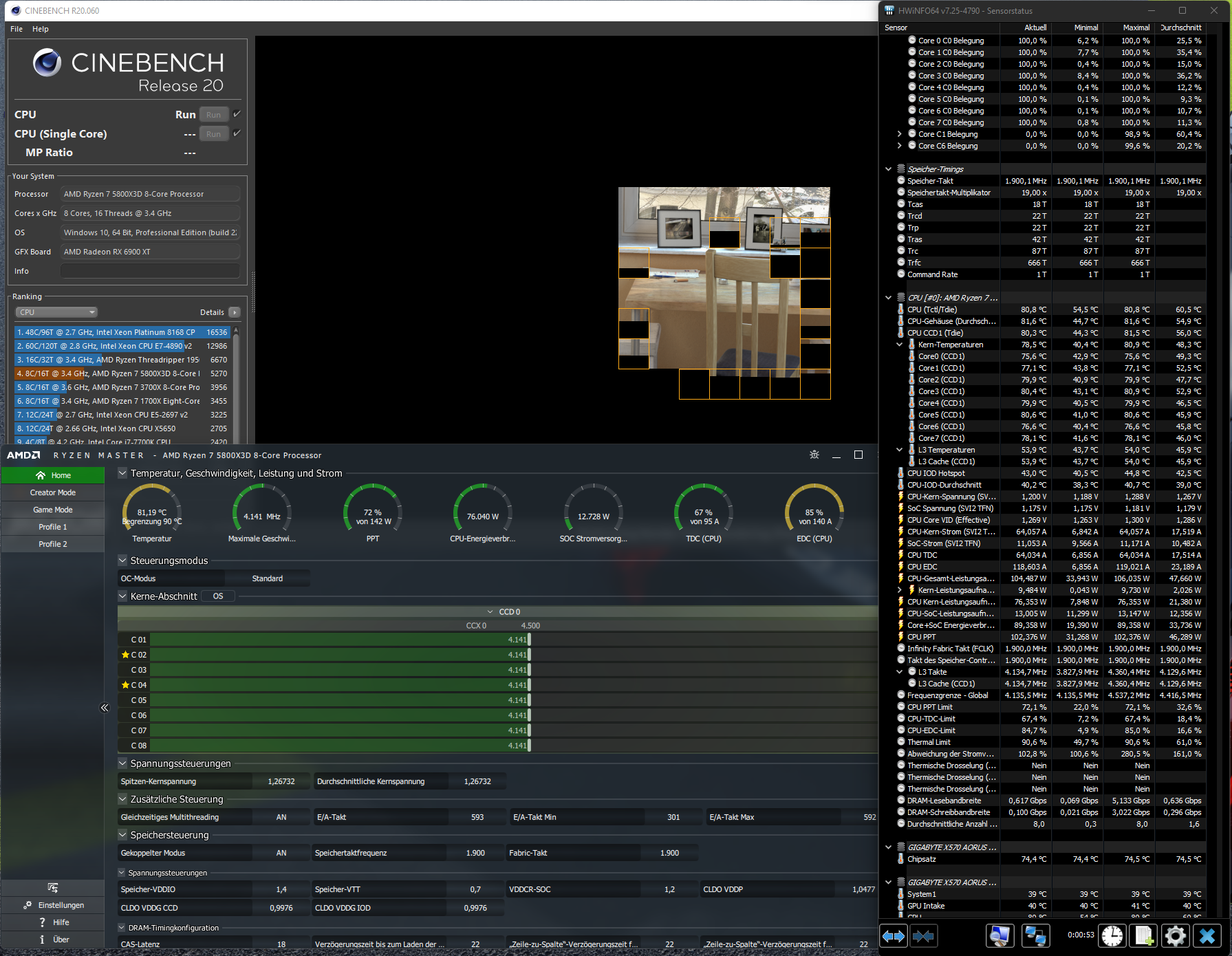Click the Durchschnitt column header in HWiNFO
1232x956 pixels.
1181,28
